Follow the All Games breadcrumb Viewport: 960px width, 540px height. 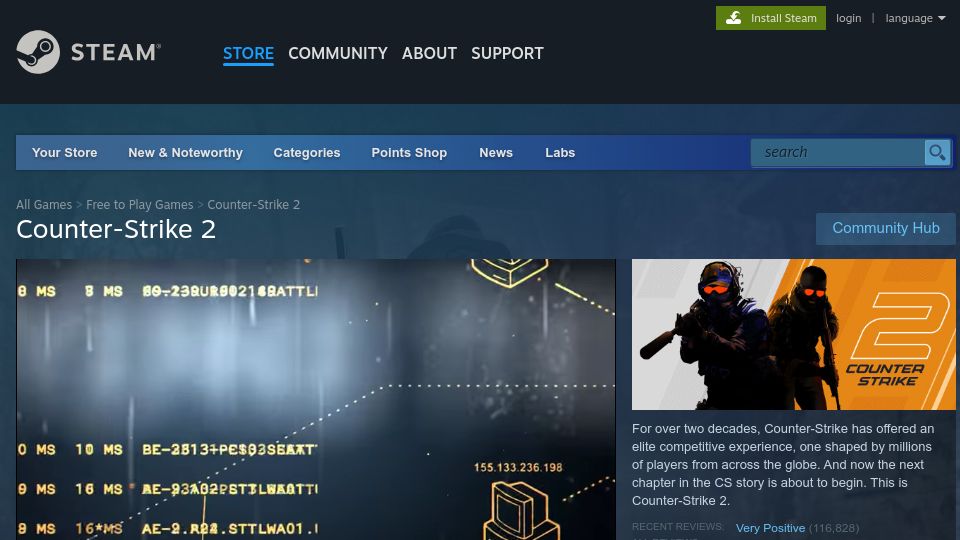pos(44,204)
